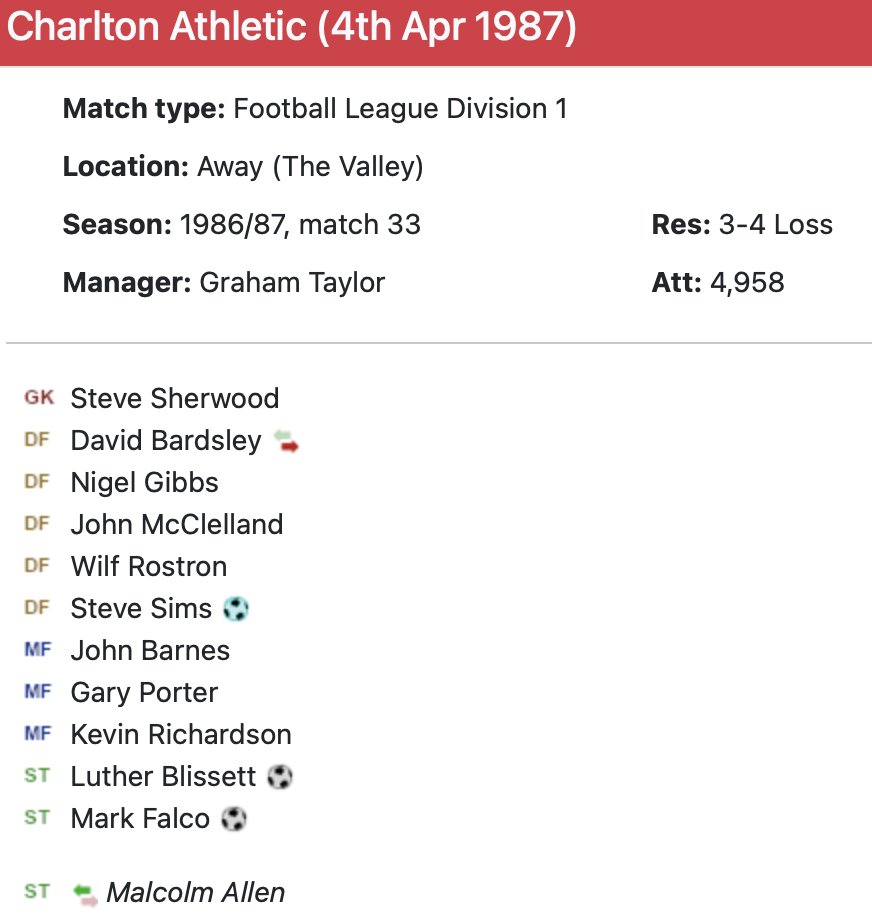This screenshot has height=920, width=872.
Task: Click the GK position badge for Steve Sherwood
Action: point(39,398)
